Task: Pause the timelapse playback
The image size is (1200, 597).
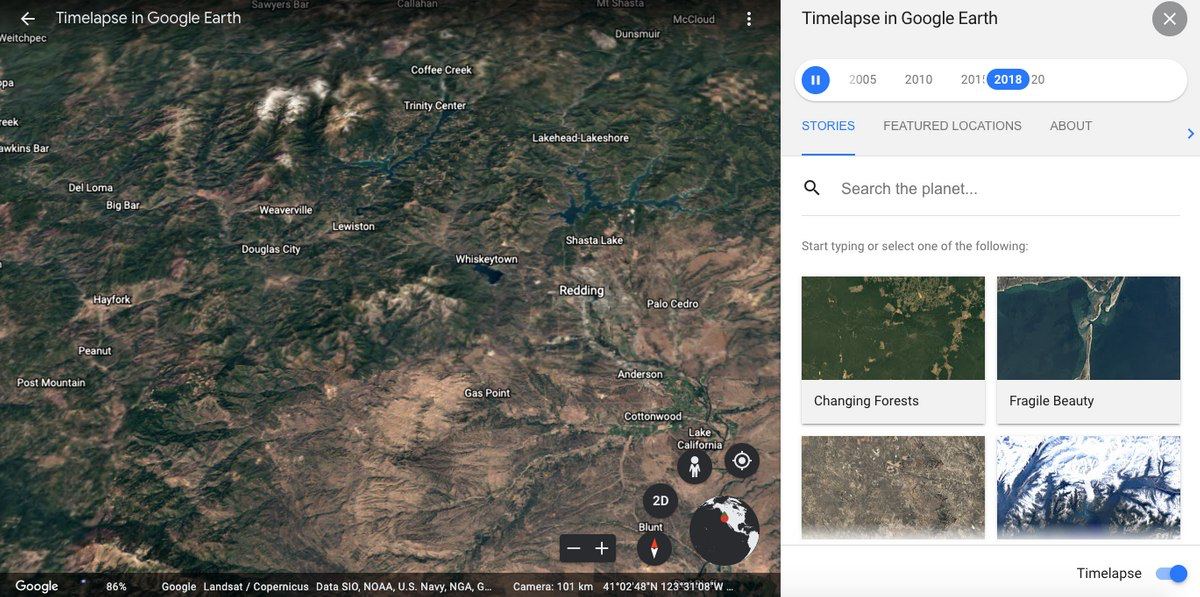Action: point(816,80)
